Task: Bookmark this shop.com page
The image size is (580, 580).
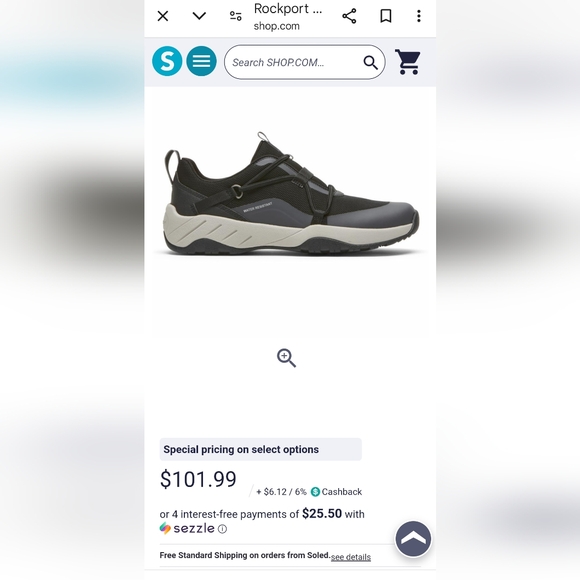Action: [x=386, y=16]
